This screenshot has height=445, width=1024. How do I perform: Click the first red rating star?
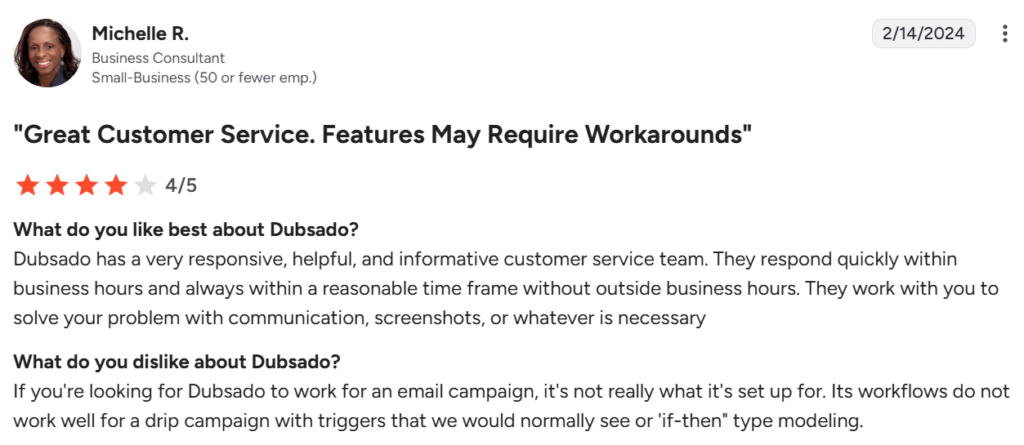(27, 185)
